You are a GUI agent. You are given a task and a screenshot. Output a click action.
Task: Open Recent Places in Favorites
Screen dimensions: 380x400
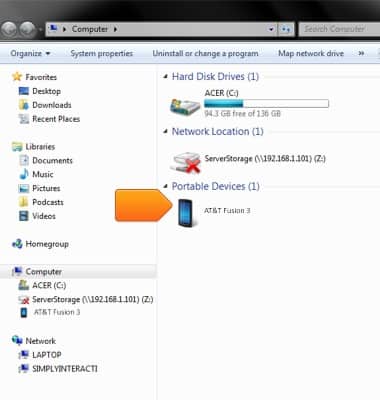pyautogui.click(x=56, y=119)
